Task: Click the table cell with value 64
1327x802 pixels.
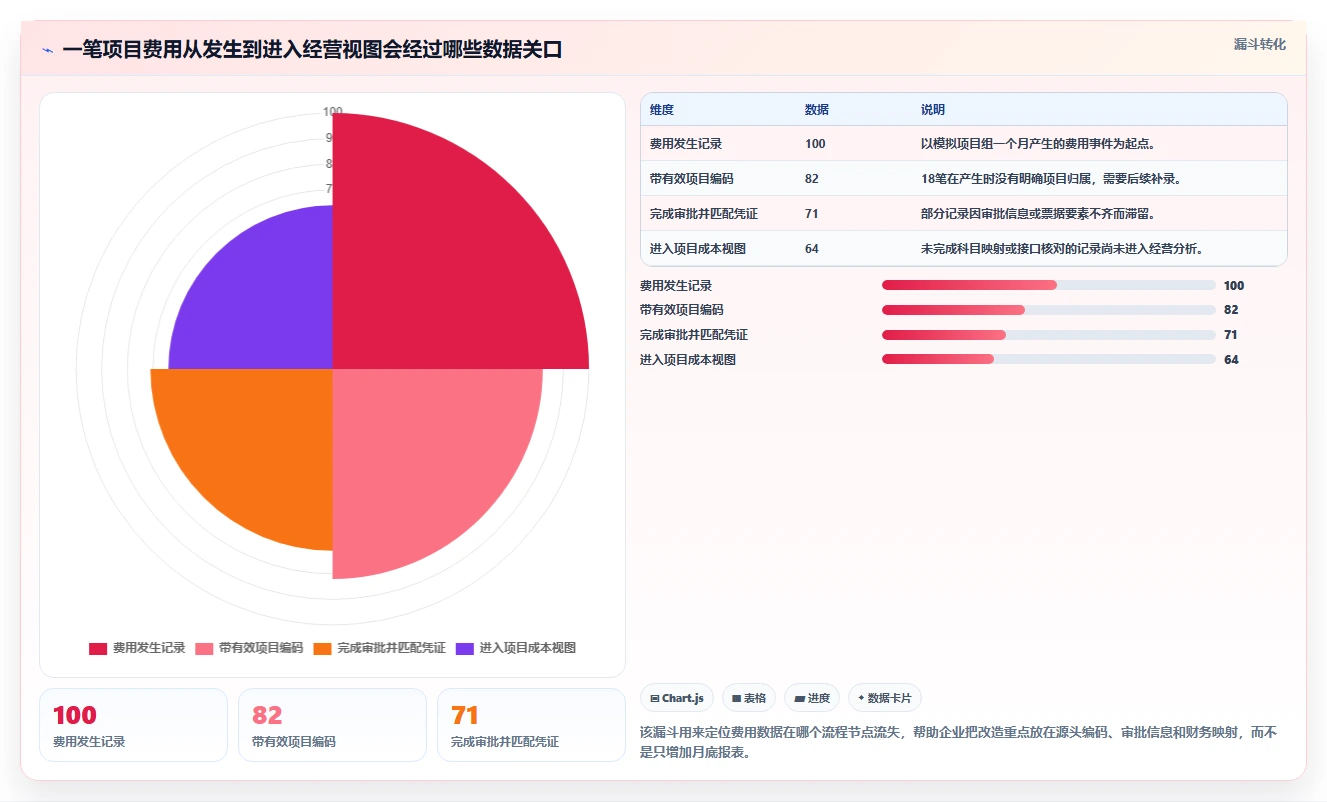Action: (812, 249)
